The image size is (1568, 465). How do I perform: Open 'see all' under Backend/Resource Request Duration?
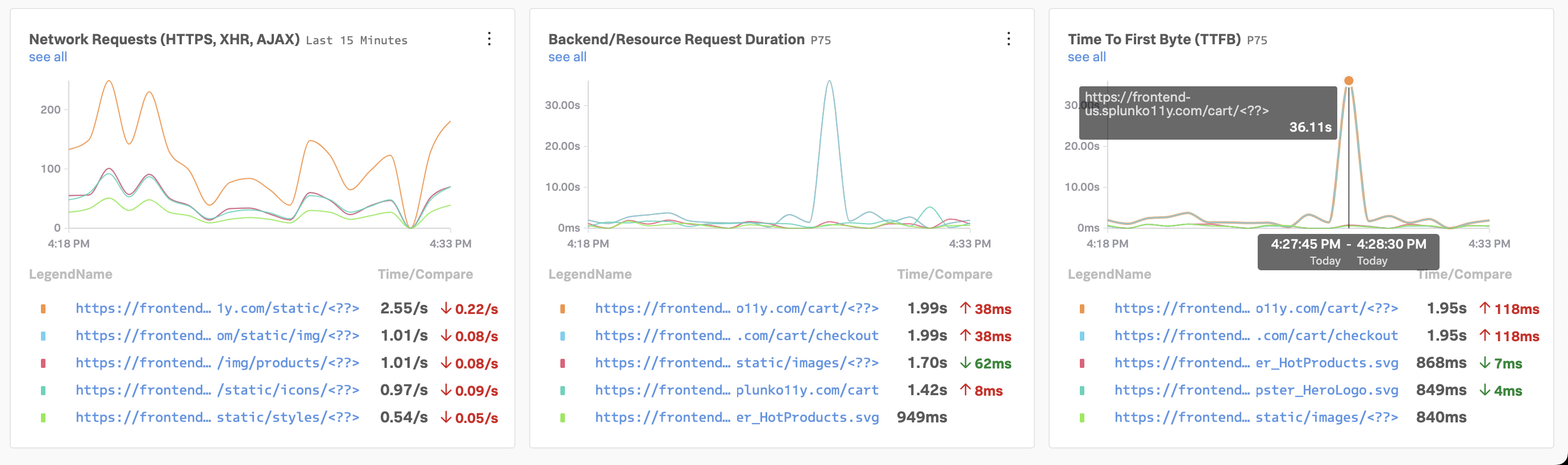coord(567,57)
